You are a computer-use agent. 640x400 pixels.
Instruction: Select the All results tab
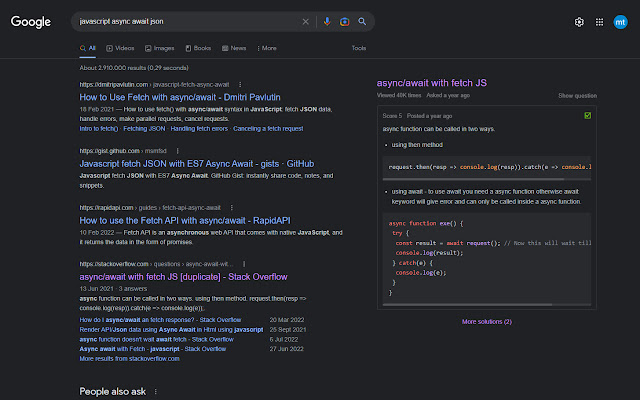pyautogui.click(x=88, y=48)
